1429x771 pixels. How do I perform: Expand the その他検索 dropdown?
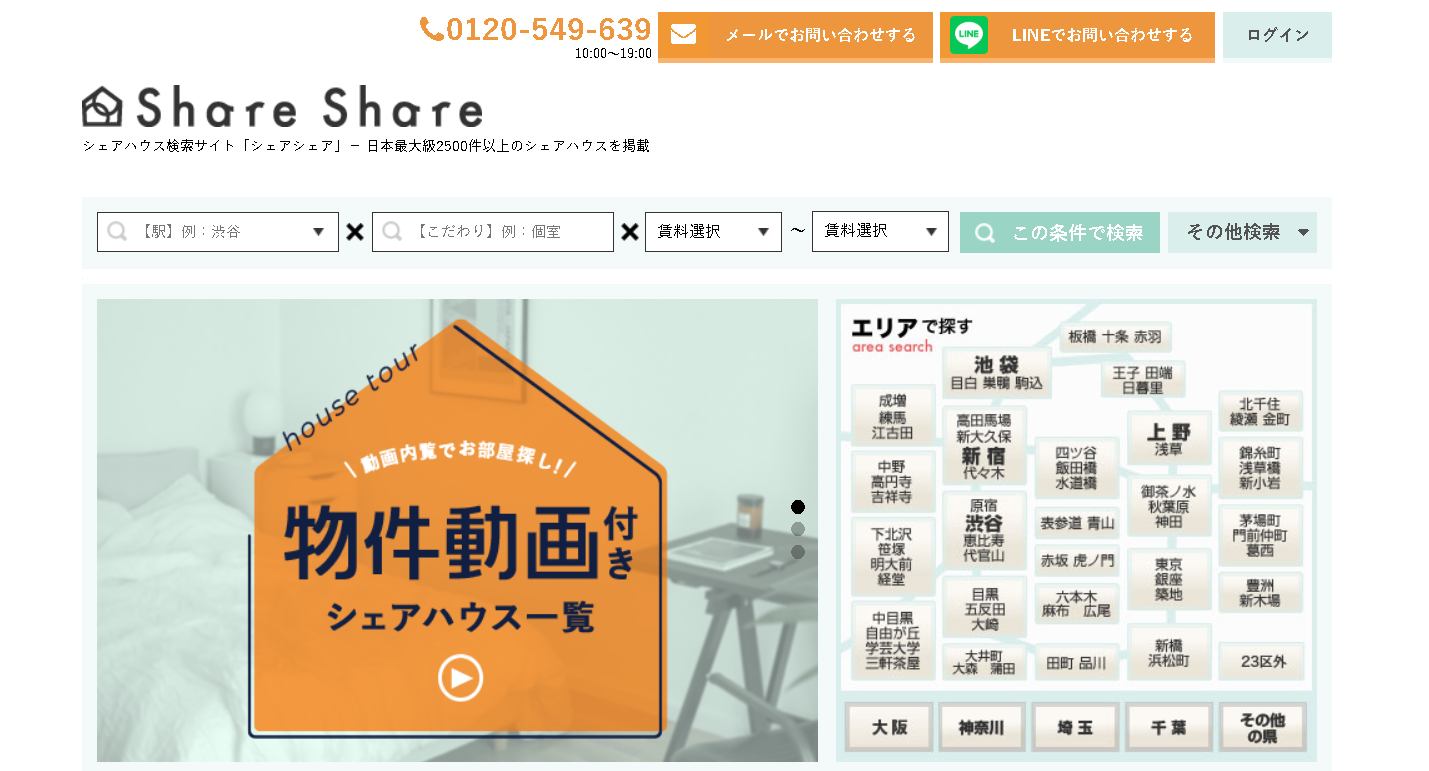click(1241, 232)
